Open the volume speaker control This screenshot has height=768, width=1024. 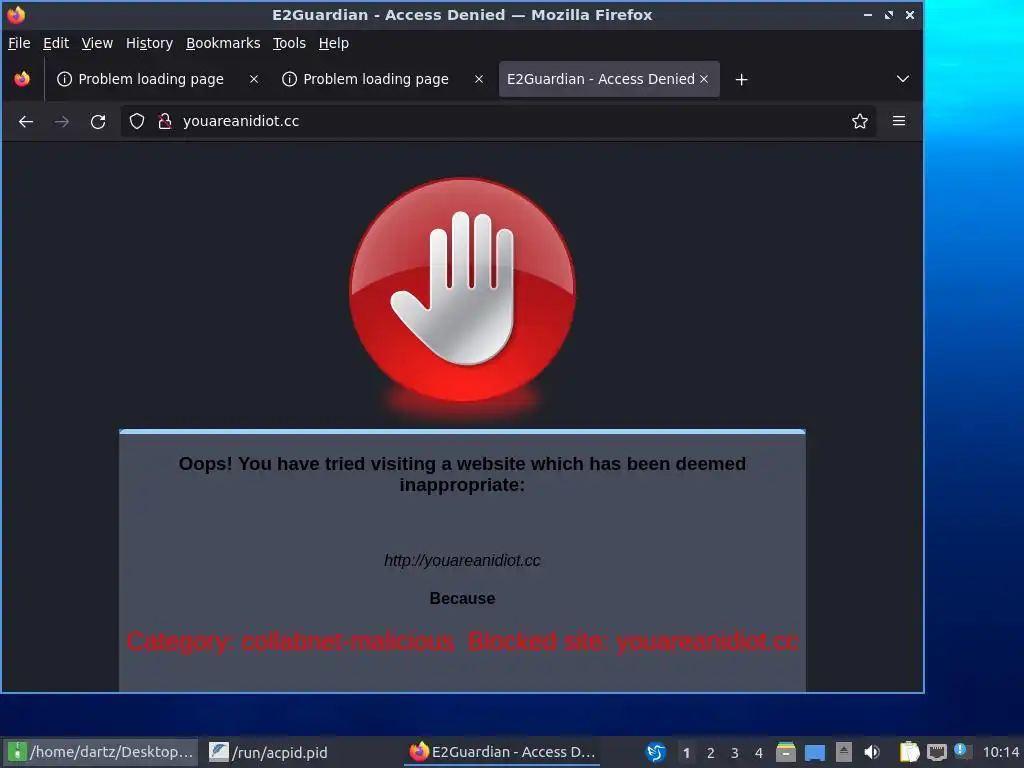click(x=872, y=752)
